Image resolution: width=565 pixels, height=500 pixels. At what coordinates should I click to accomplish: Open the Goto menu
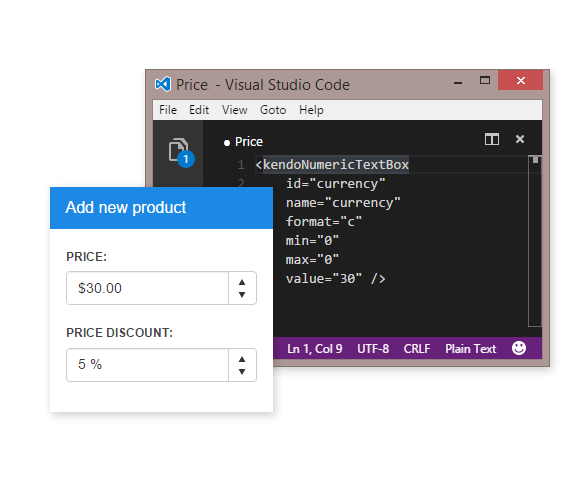(x=273, y=110)
